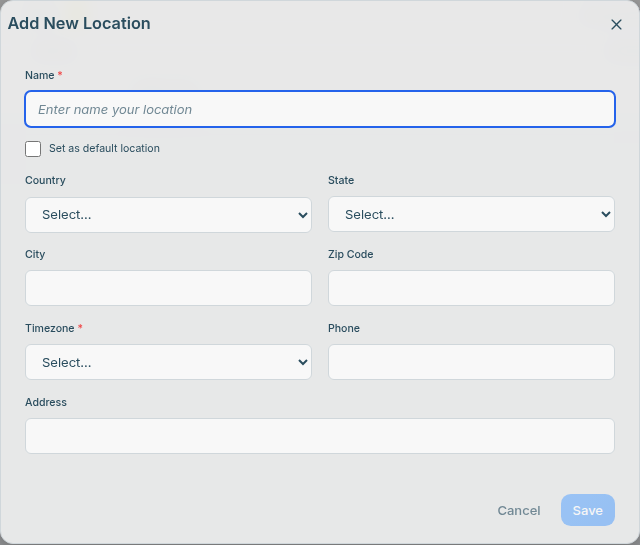Open the Country dropdown
Screen dimensions: 640x545
[x=168, y=215]
